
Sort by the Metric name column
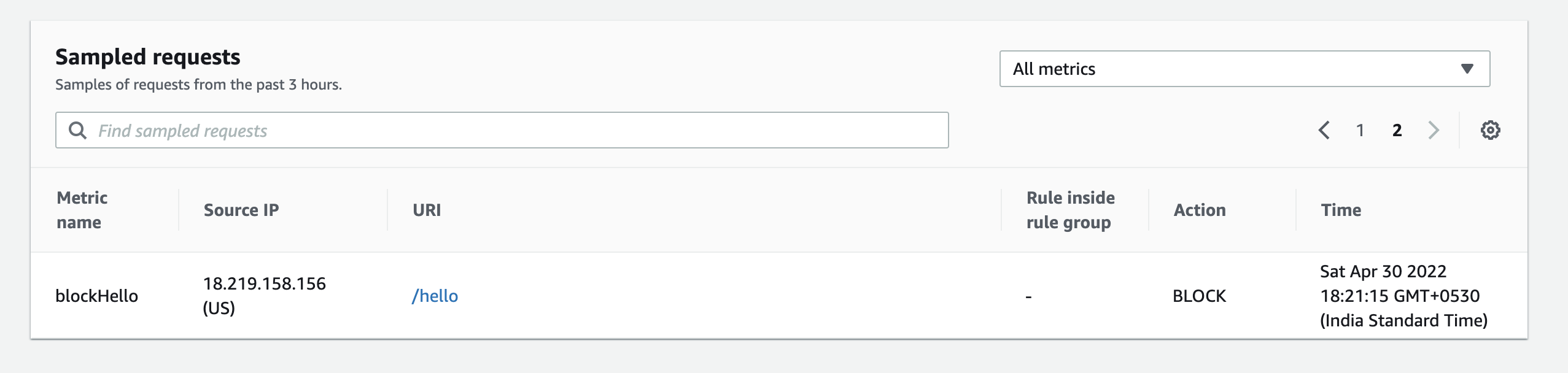click(x=82, y=210)
